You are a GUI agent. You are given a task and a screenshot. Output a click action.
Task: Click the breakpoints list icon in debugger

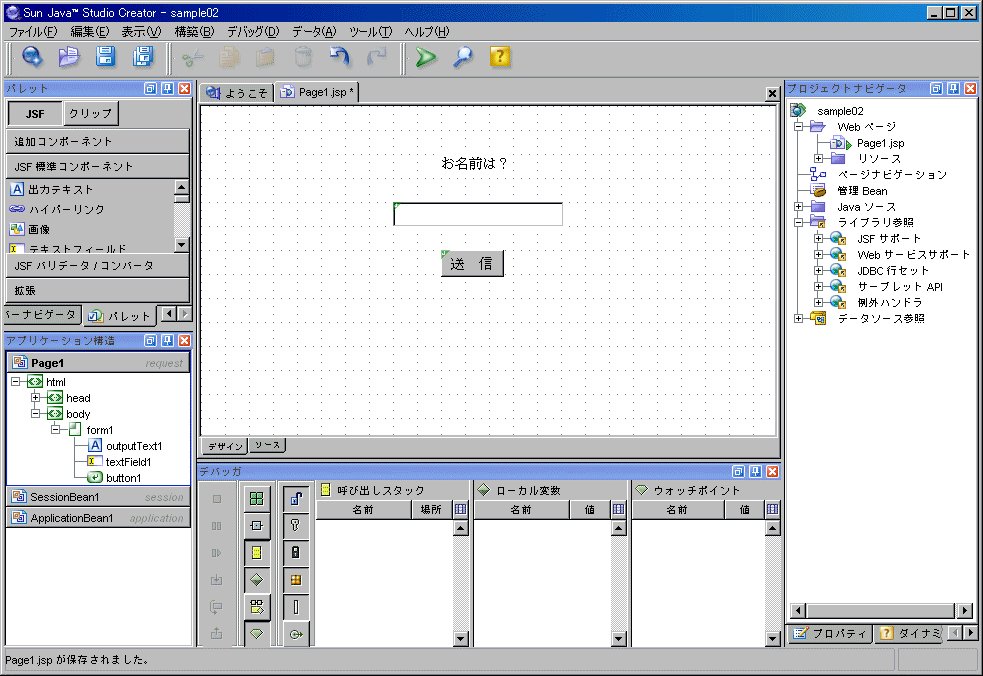pos(256,606)
